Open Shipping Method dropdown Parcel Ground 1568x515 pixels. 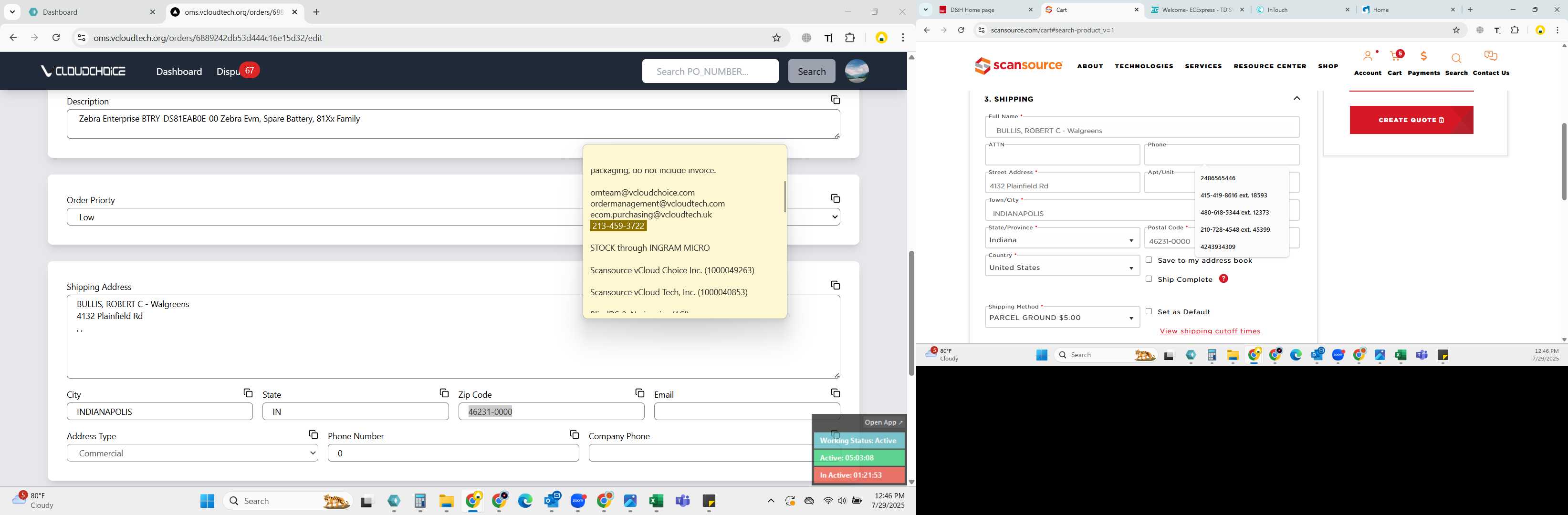pos(1062,318)
